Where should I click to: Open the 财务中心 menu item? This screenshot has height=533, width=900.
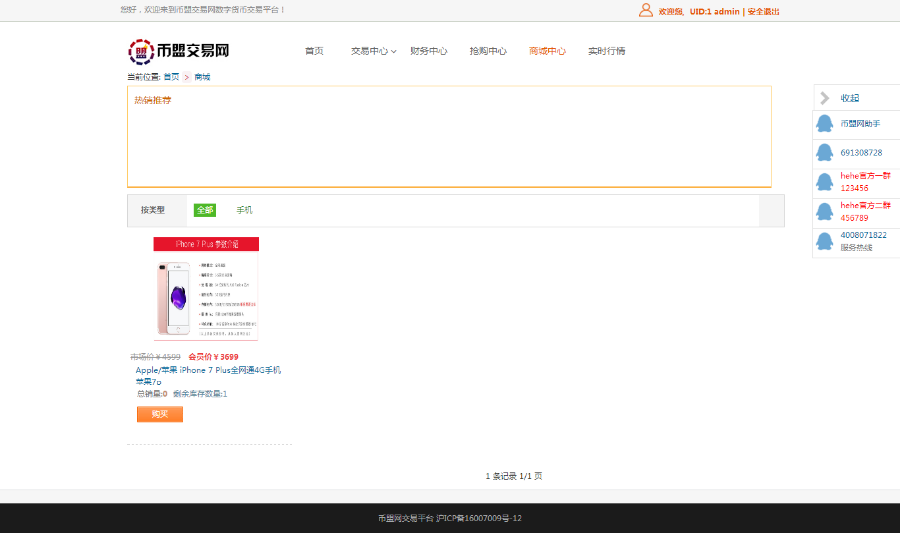[x=428, y=51]
